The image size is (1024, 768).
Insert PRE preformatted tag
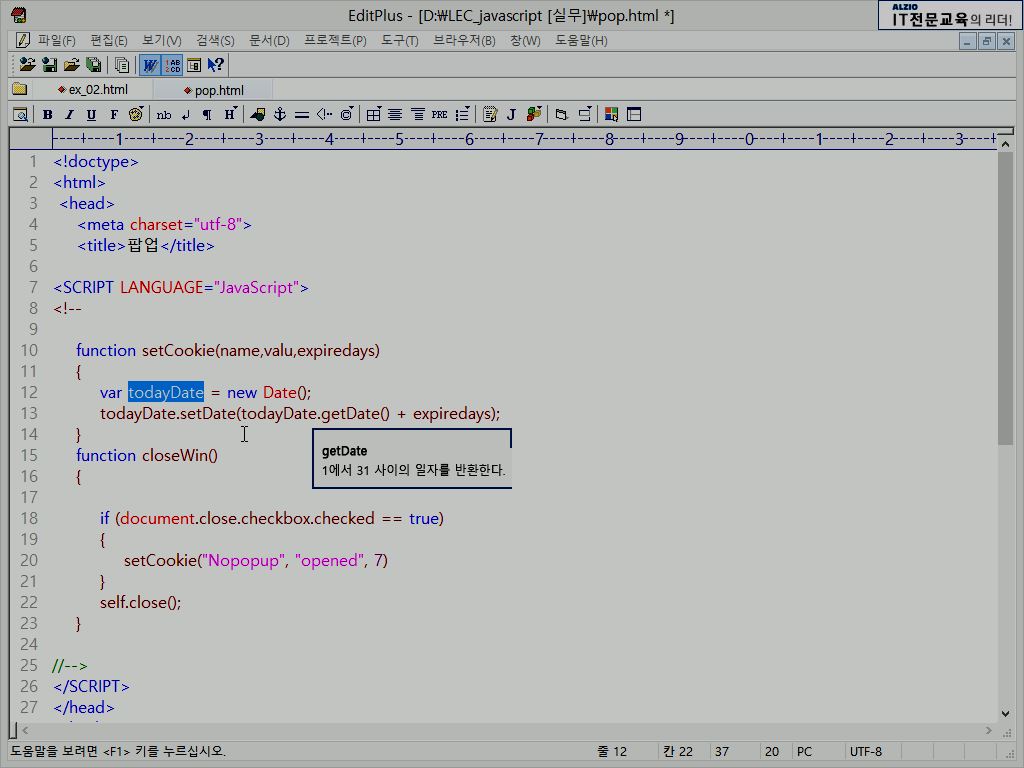pos(440,115)
